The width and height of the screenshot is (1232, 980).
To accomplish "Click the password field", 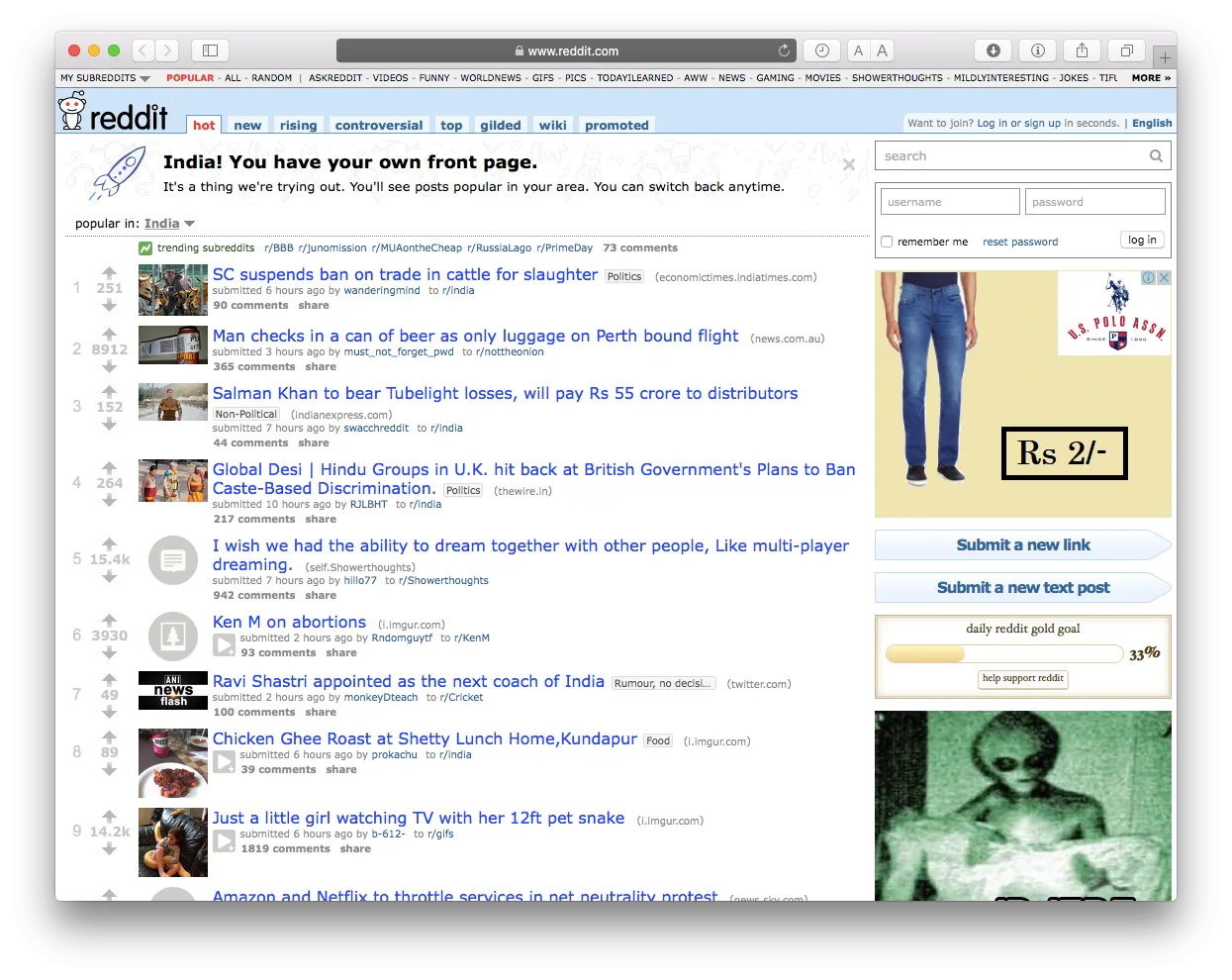I will (x=1095, y=202).
